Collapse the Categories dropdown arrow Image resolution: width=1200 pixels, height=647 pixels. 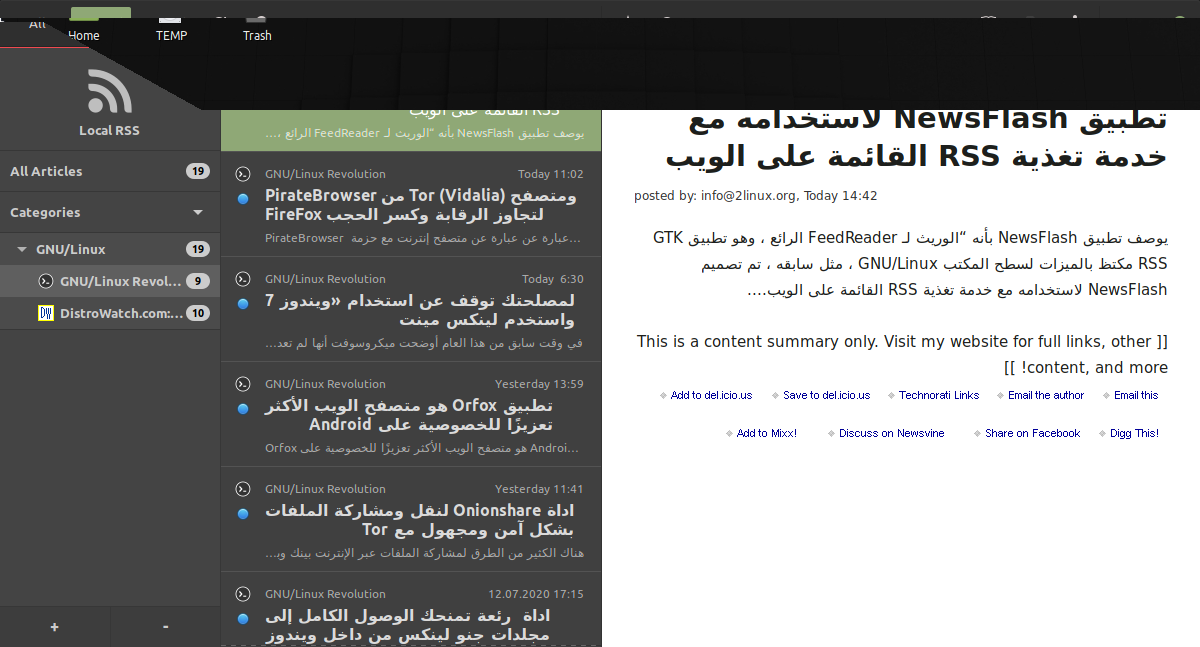click(x=198, y=212)
